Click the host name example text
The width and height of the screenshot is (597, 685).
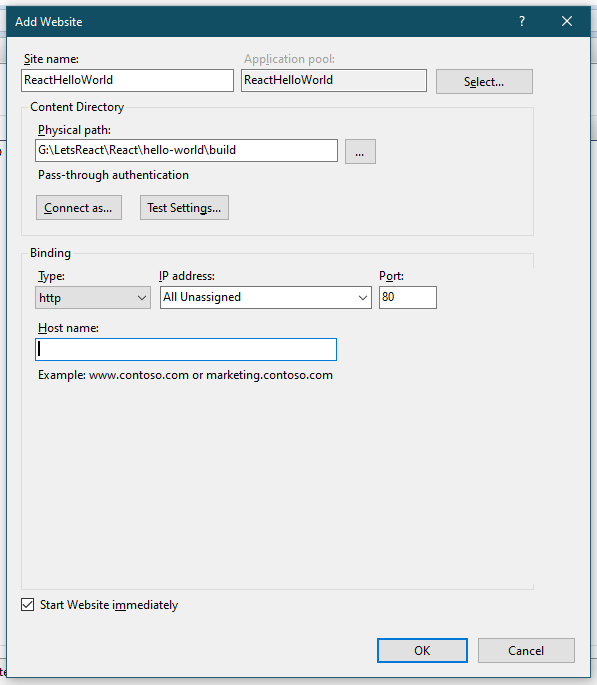click(x=185, y=375)
